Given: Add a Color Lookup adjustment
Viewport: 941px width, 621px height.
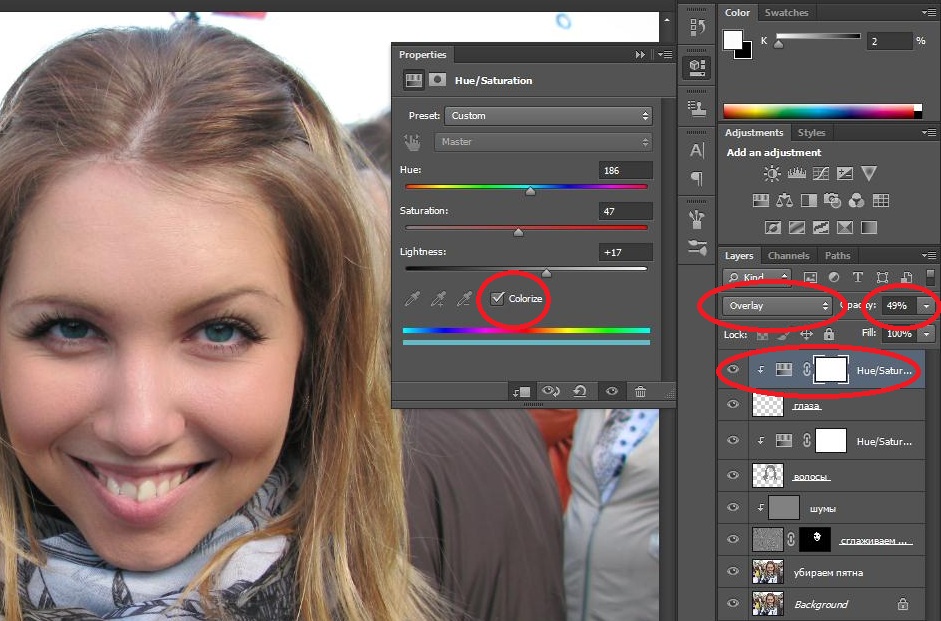Looking at the screenshot, I should click(x=880, y=200).
